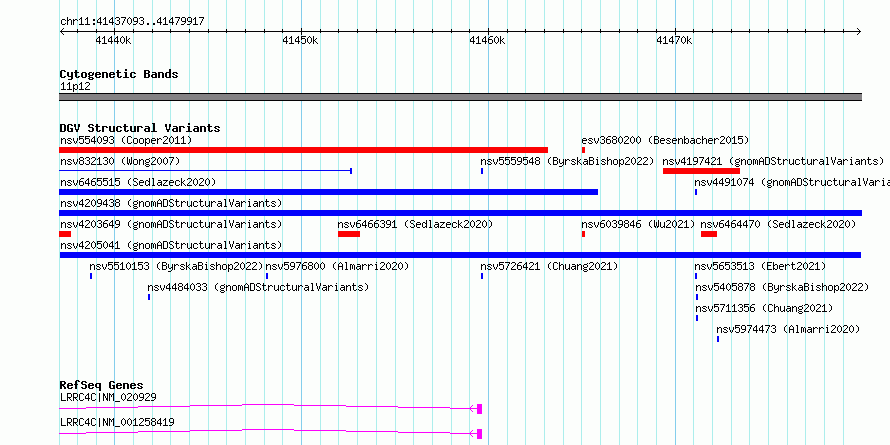Screen dimensions: 890x445
Task: Select red bar under nsv4197421
Action: (x=701, y=171)
